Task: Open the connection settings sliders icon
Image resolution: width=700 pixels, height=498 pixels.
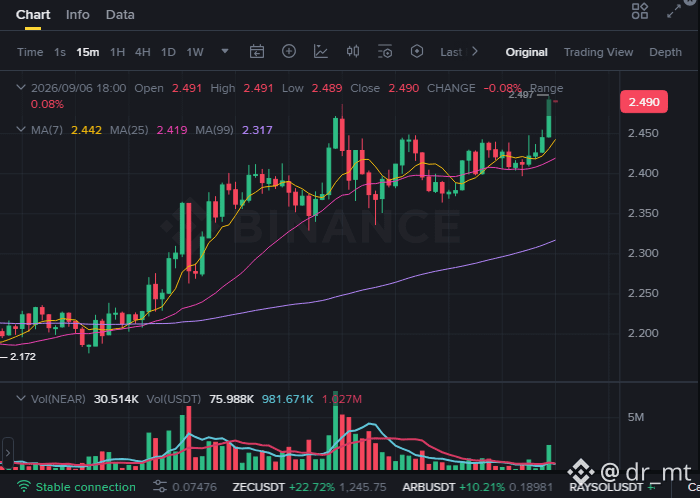Action: [x=159, y=487]
